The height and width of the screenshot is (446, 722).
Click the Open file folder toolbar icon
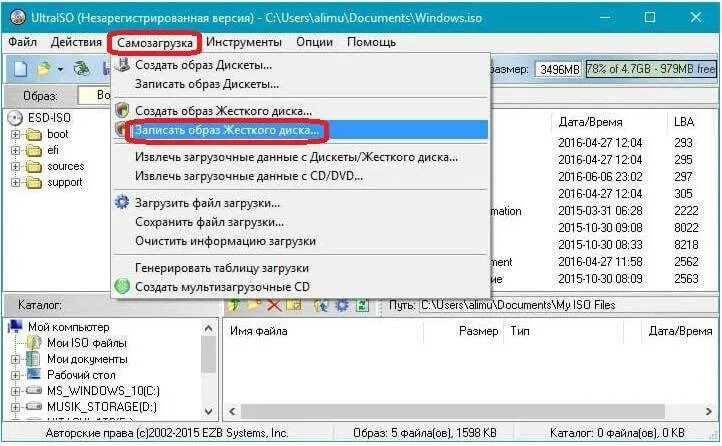pos(44,69)
